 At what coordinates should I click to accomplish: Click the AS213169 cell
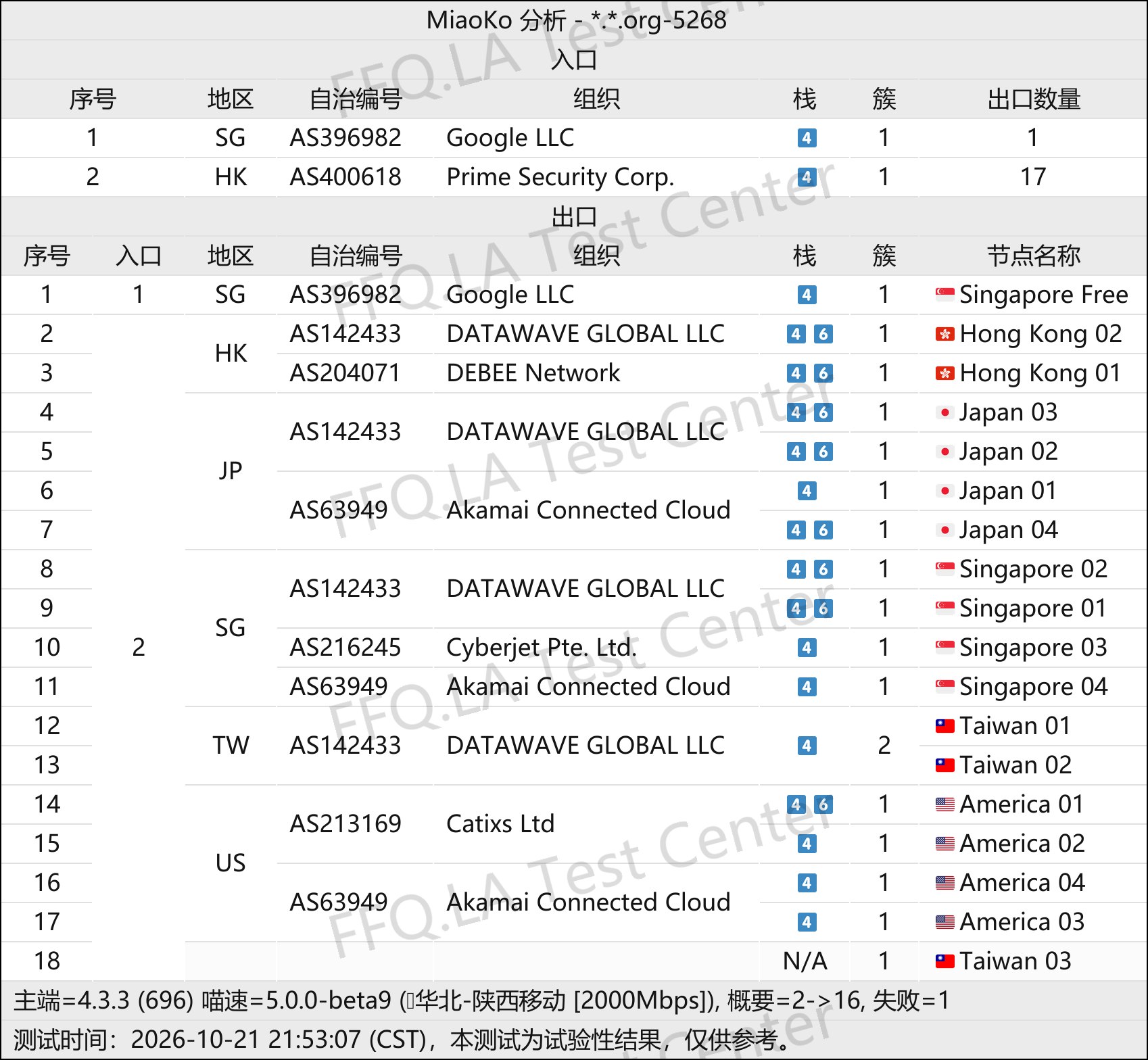click(345, 824)
